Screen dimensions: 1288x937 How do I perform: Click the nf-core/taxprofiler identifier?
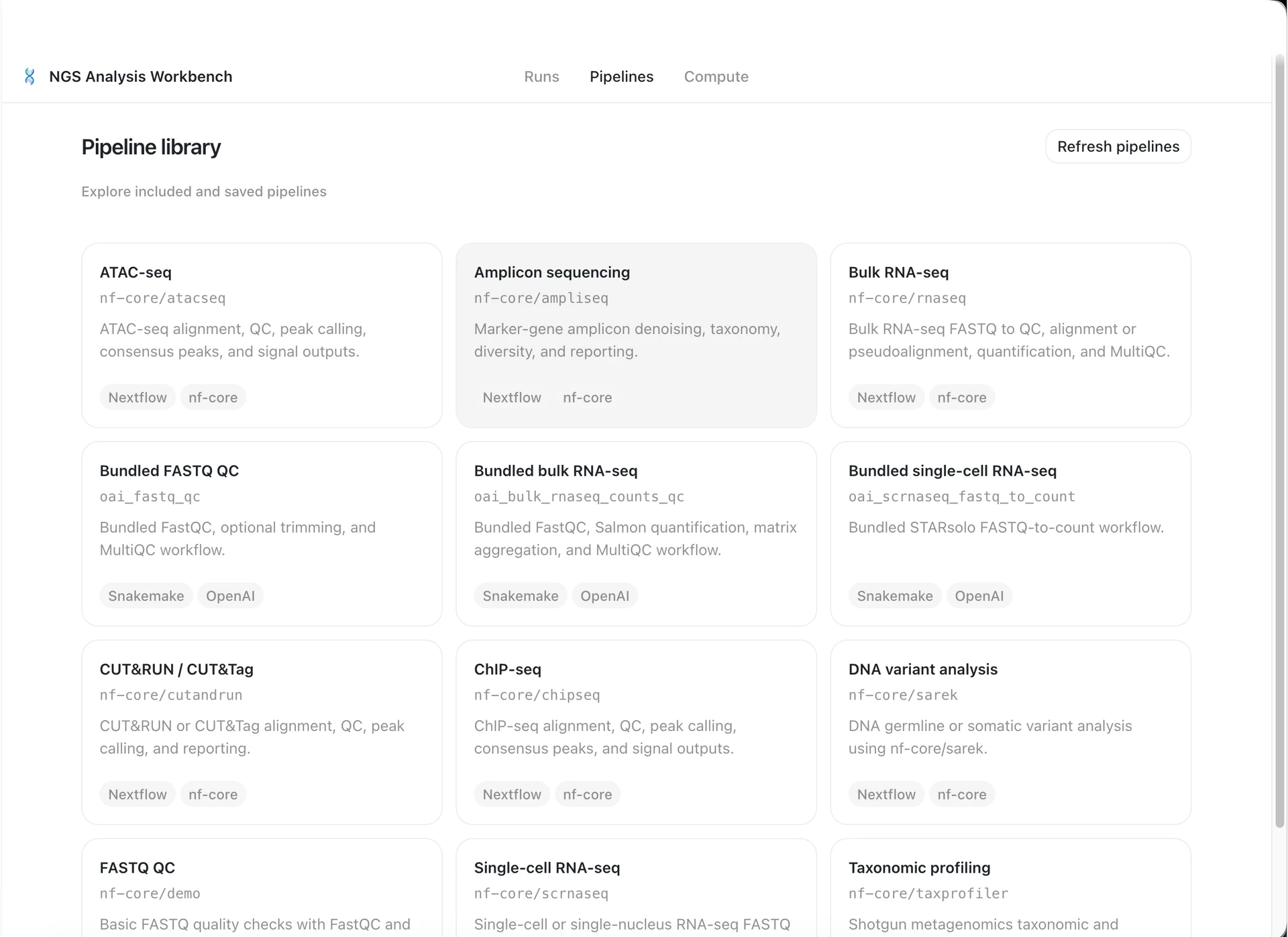point(928,893)
